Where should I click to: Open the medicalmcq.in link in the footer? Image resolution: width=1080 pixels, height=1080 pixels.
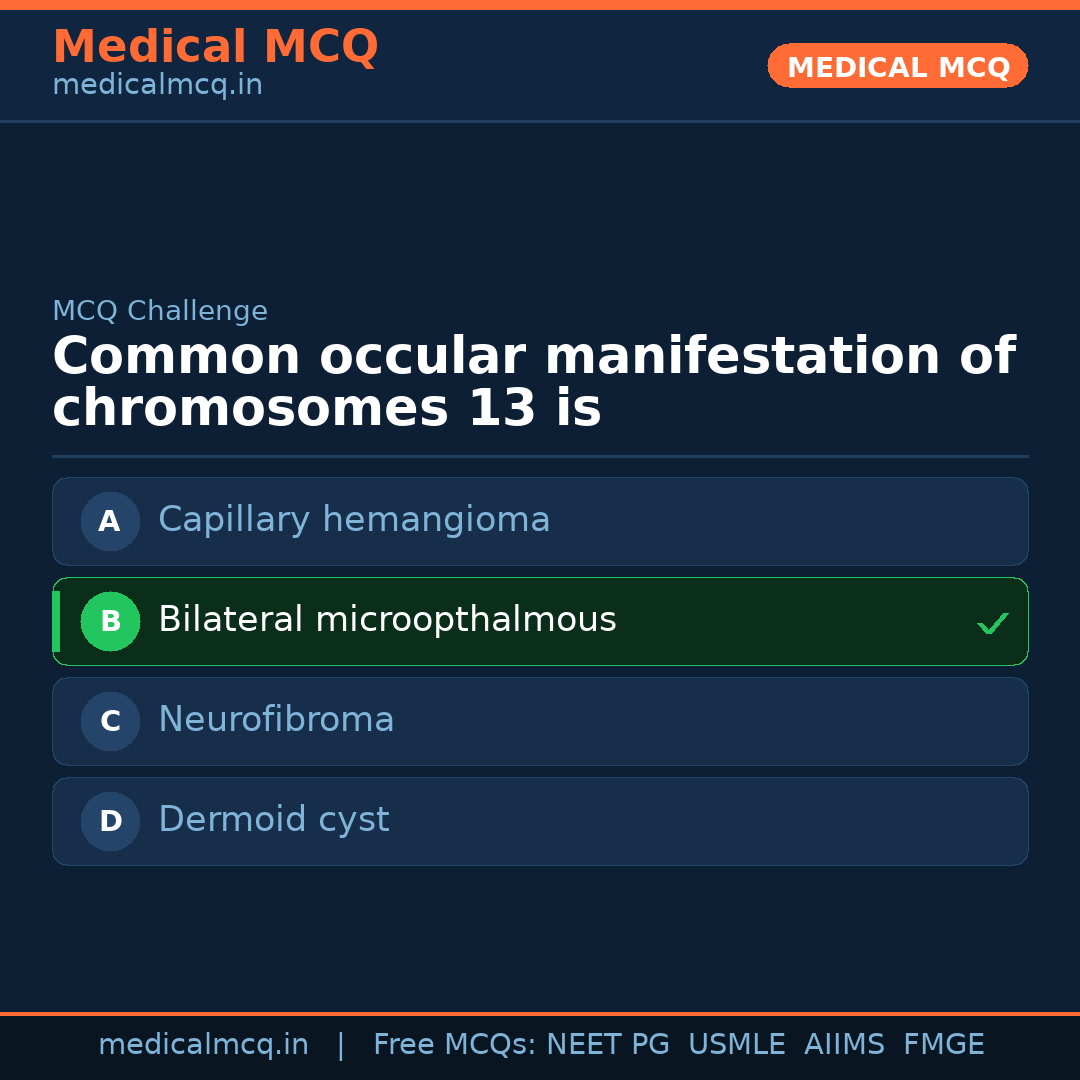point(203,1045)
